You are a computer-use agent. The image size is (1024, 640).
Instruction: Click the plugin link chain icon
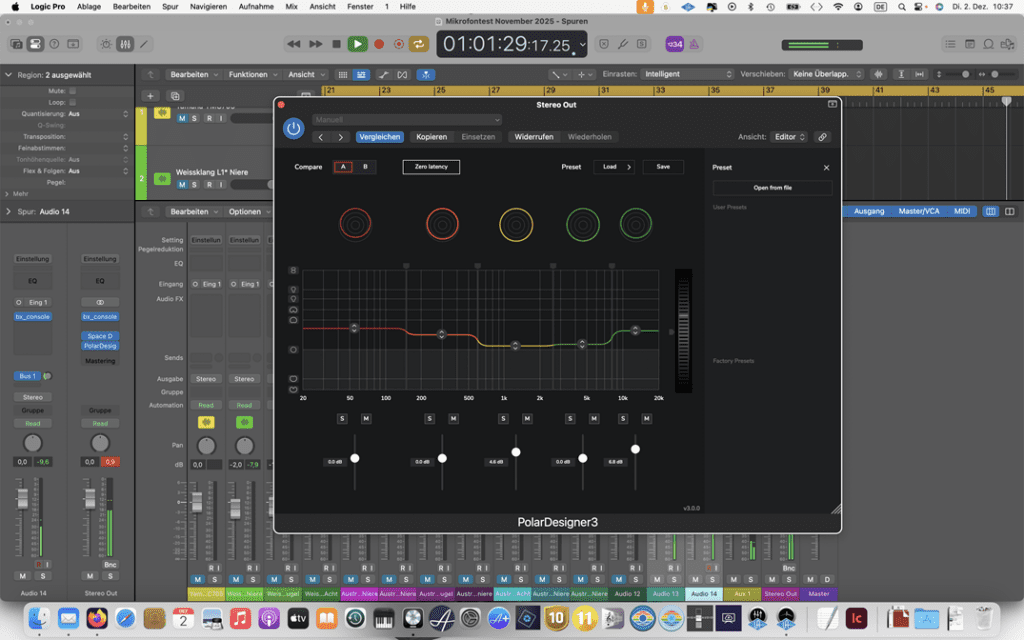(822, 137)
